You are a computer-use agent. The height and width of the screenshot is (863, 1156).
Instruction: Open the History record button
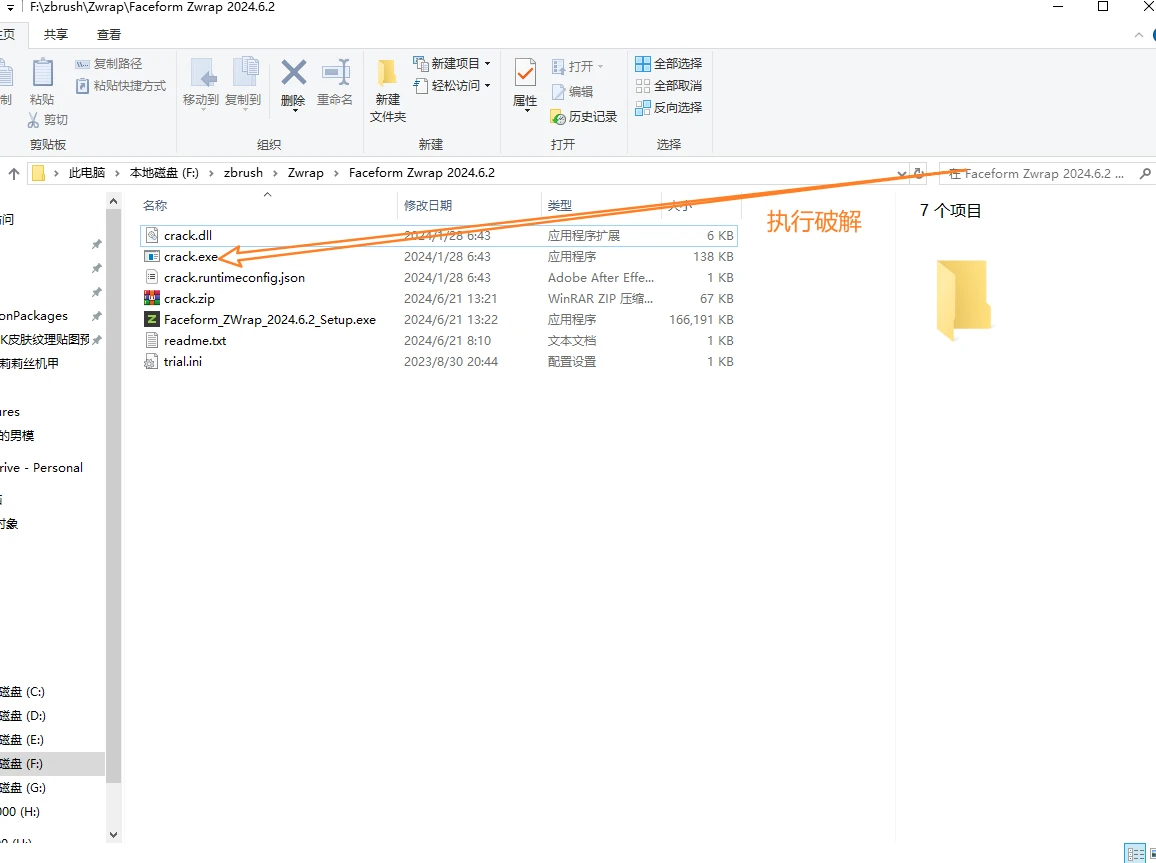pos(584,116)
